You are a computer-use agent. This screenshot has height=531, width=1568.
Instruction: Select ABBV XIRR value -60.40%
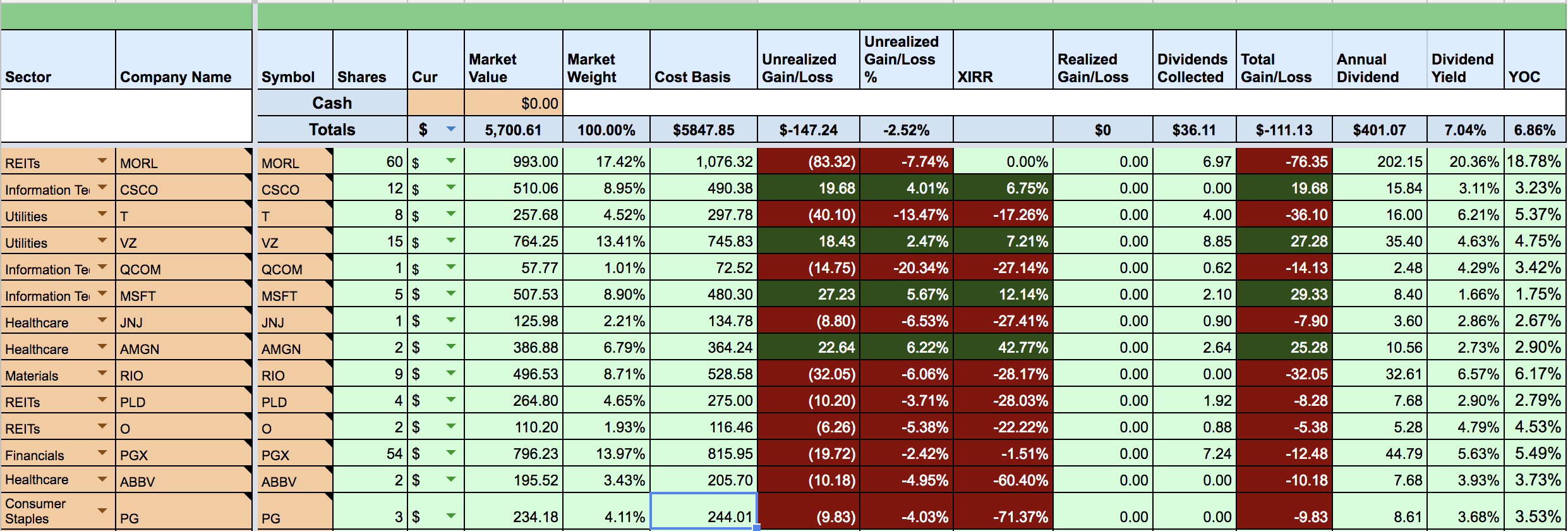(1003, 480)
